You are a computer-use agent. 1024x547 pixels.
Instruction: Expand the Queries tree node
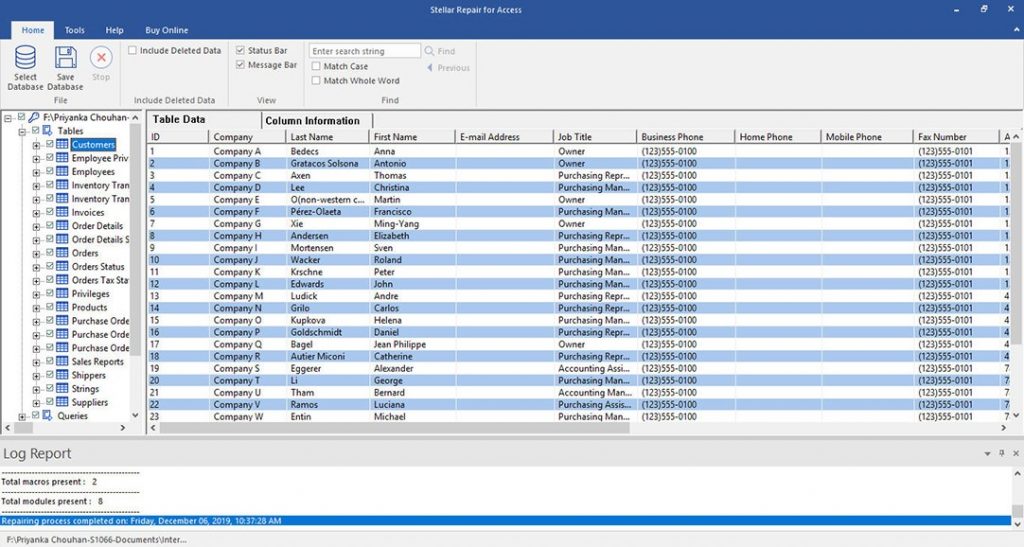click(22, 416)
